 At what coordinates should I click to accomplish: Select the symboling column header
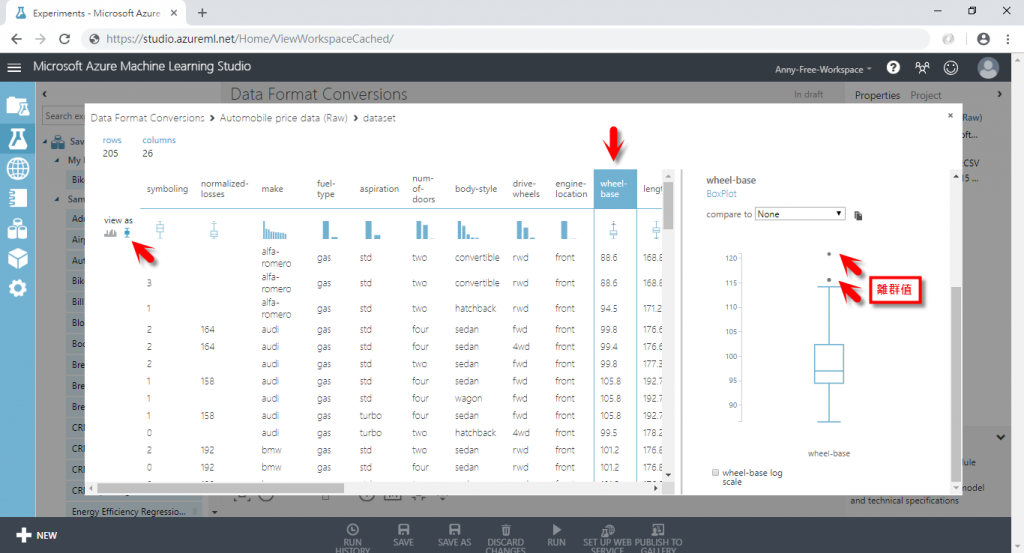[167, 189]
